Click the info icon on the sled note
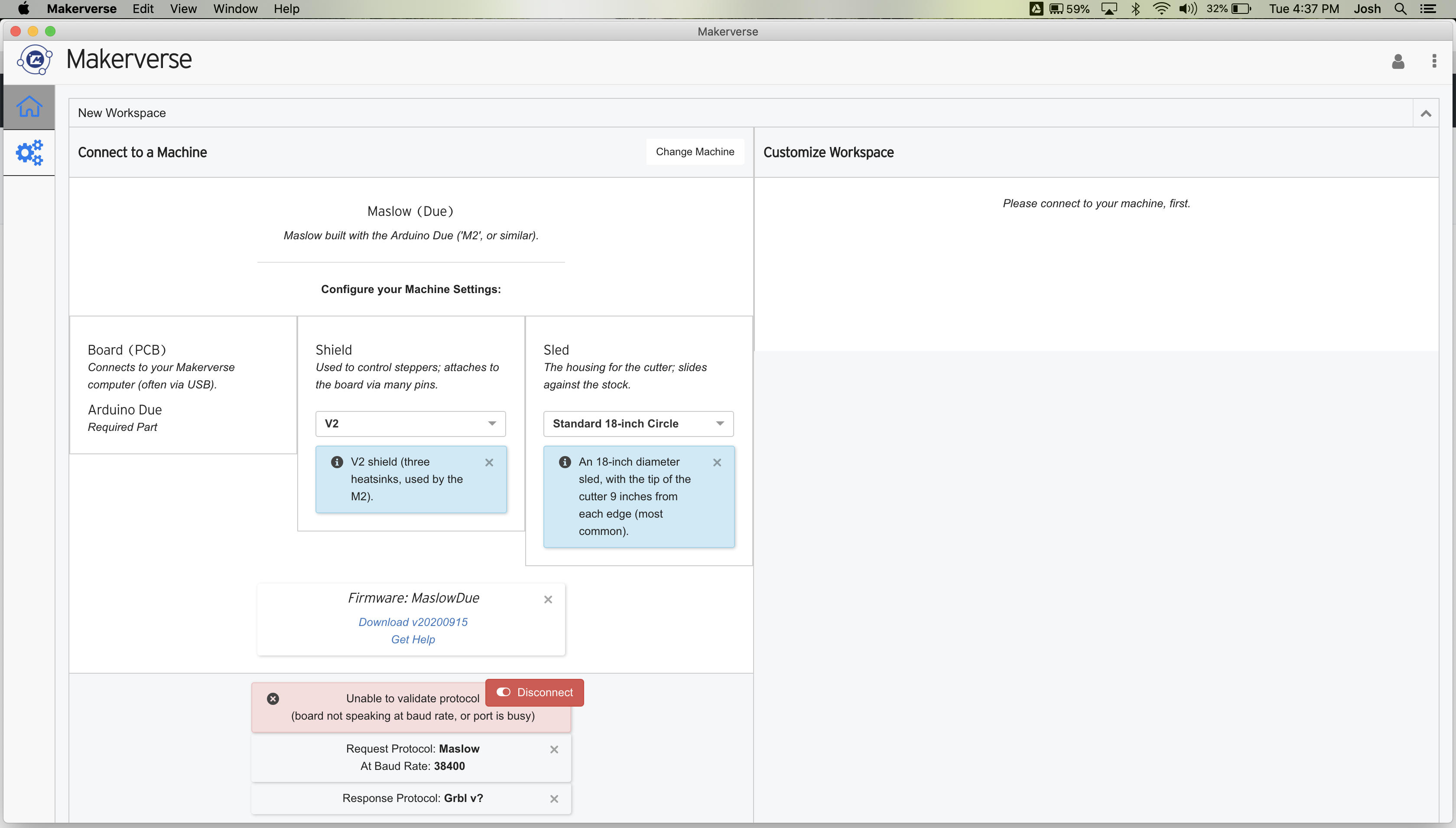The width and height of the screenshot is (1456, 828). click(x=564, y=462)
